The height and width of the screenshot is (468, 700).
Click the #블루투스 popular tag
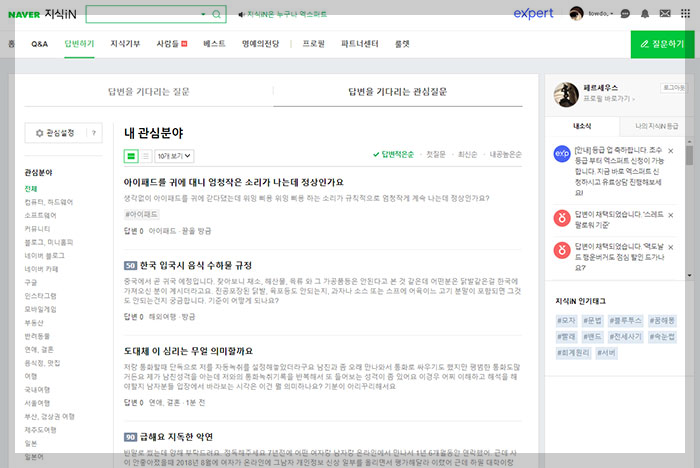(625, 321)
